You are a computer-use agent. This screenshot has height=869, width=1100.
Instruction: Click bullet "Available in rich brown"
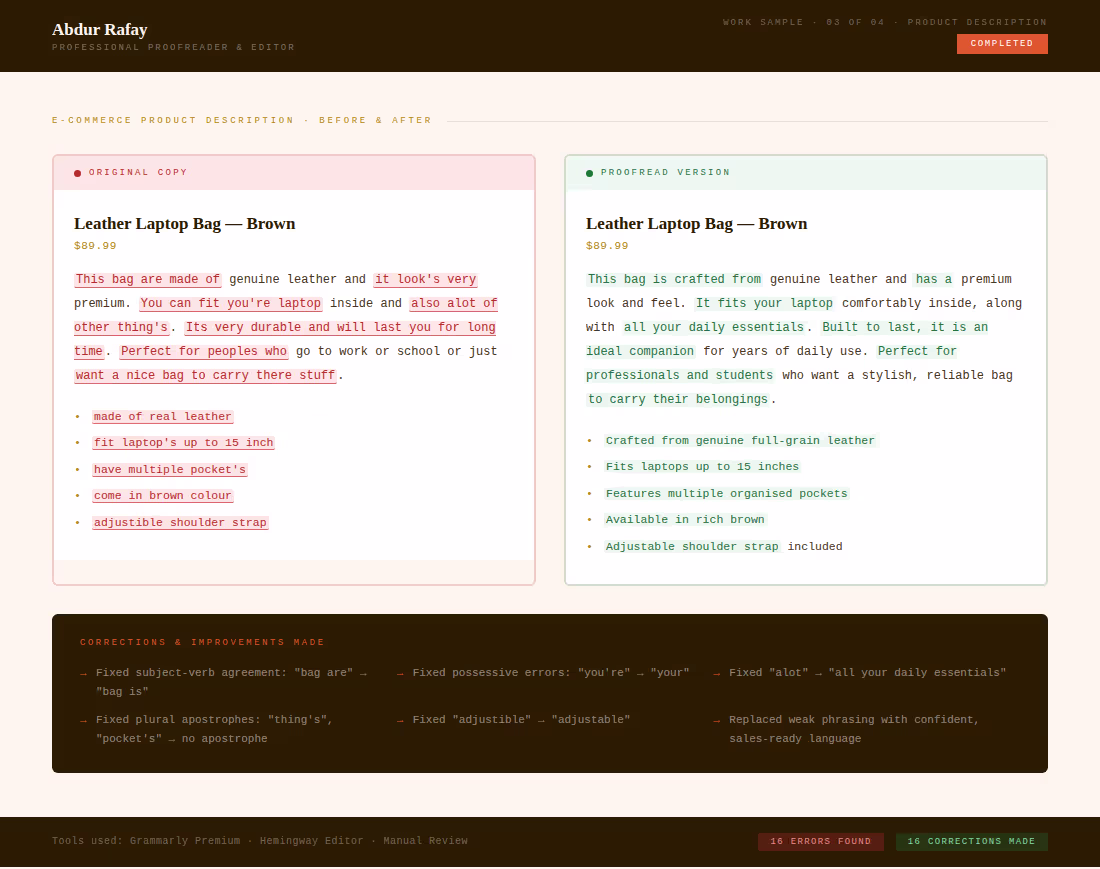pyautogui.click(x=685, y=520)
